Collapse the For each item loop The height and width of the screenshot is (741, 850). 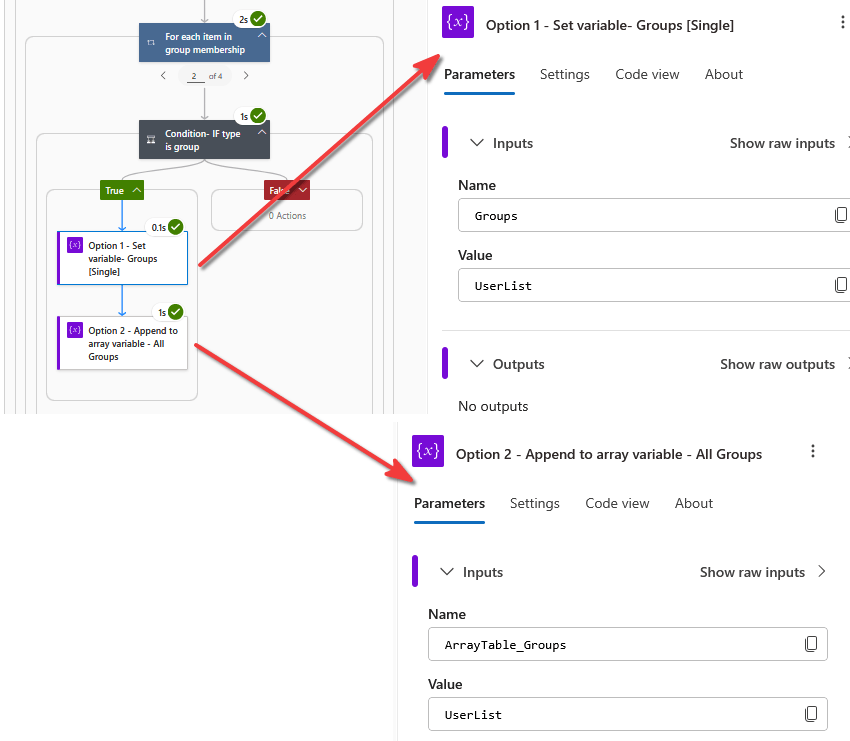[x=262, y=36]
